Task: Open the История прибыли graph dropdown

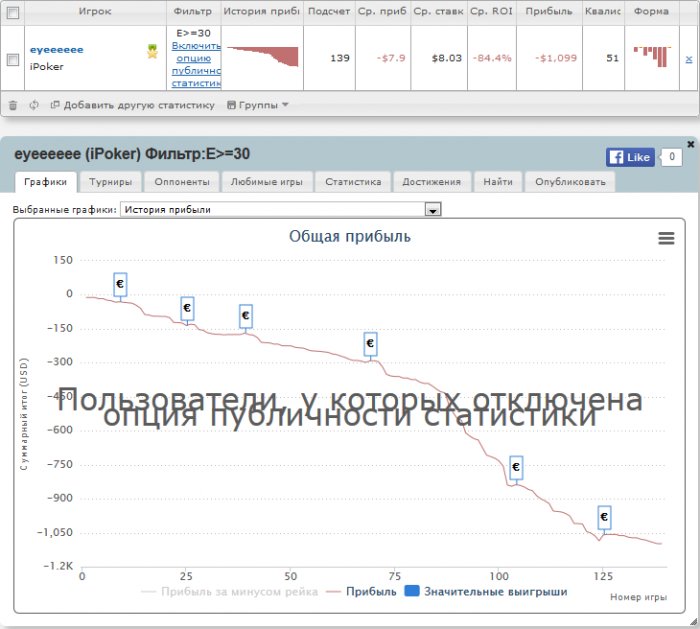Action: point(281,209)
